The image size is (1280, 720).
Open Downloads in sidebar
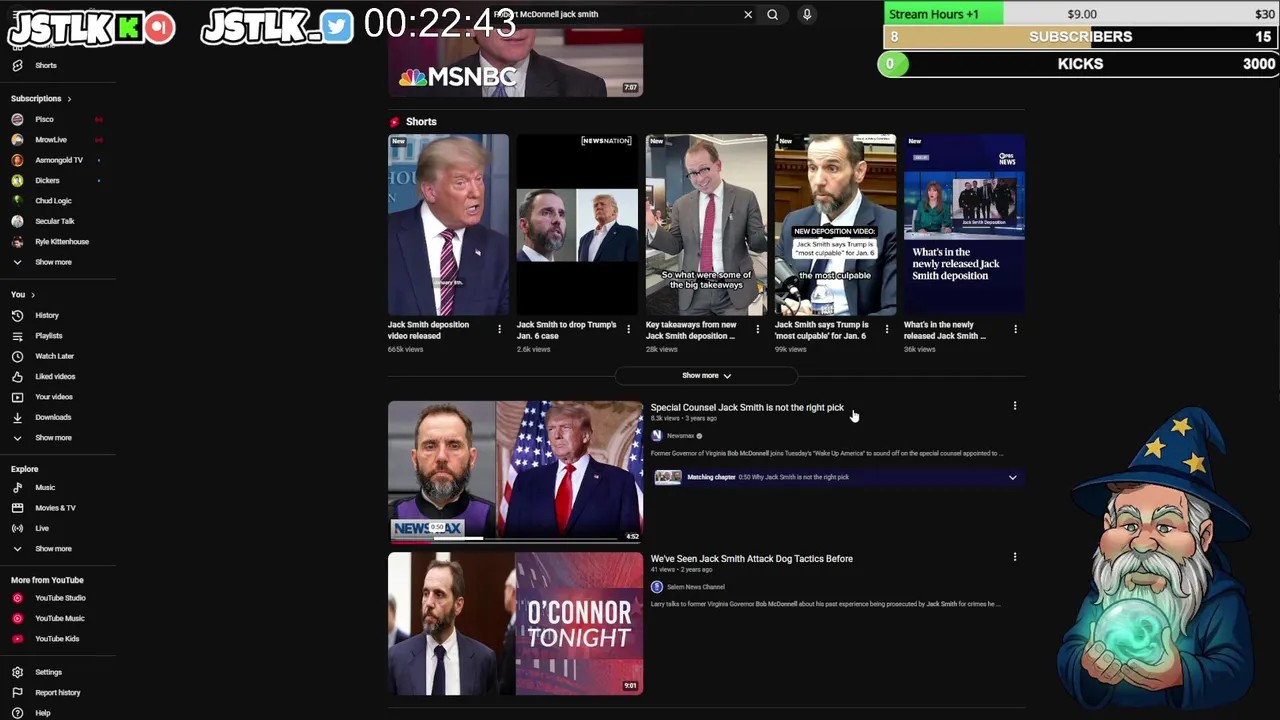click(53, 417)
